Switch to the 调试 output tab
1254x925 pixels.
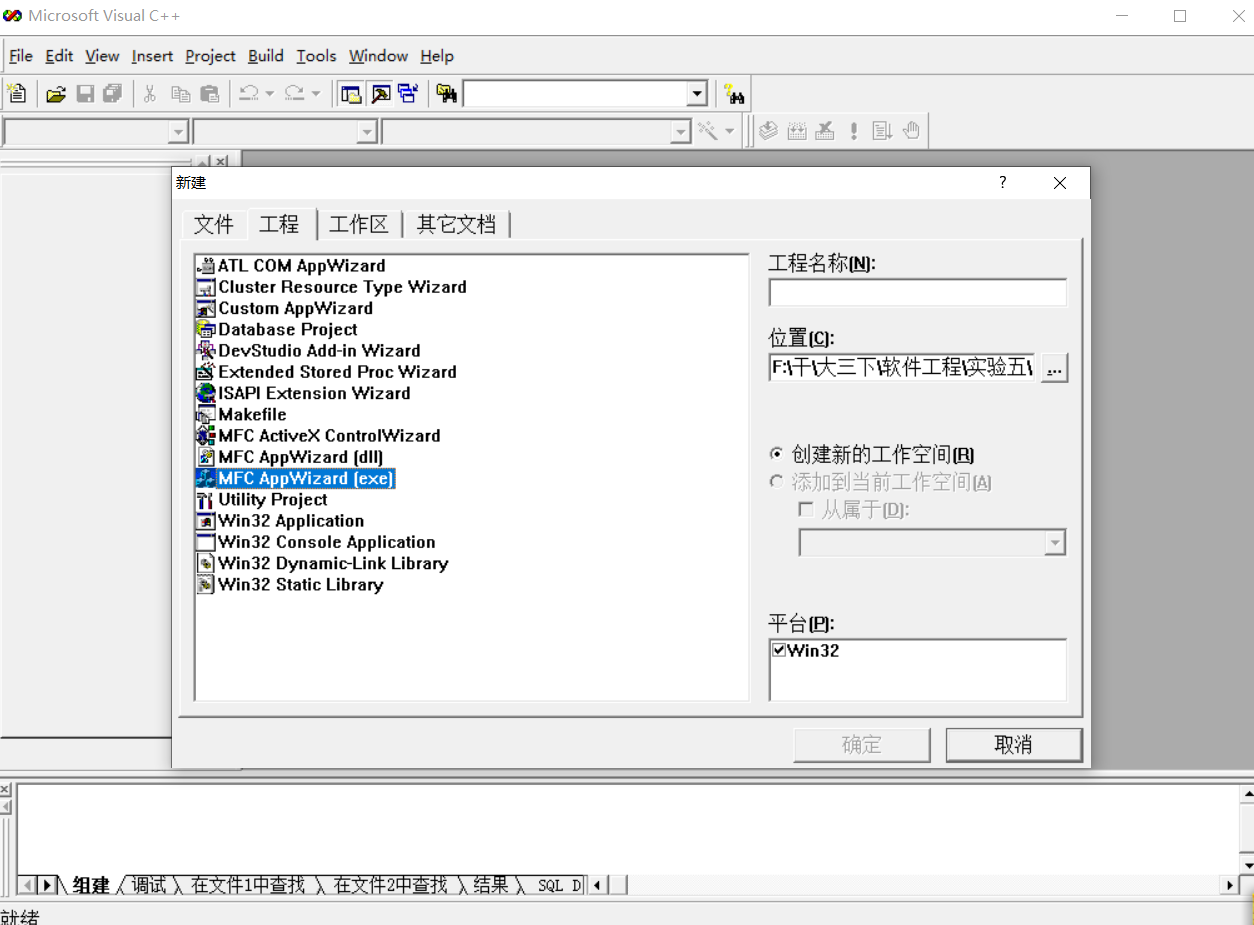click(149, 885)
